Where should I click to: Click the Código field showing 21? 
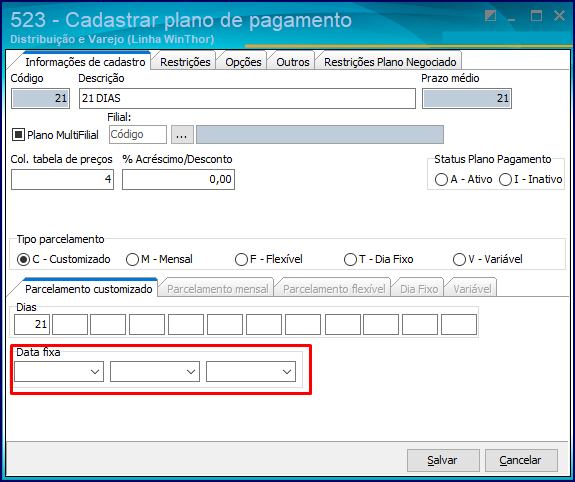tap(40, 98)
